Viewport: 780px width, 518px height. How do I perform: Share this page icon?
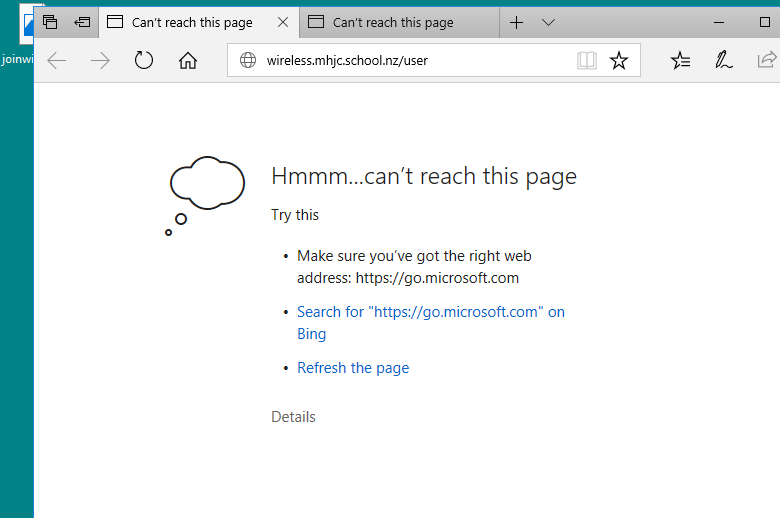click(x=766, y=60)
